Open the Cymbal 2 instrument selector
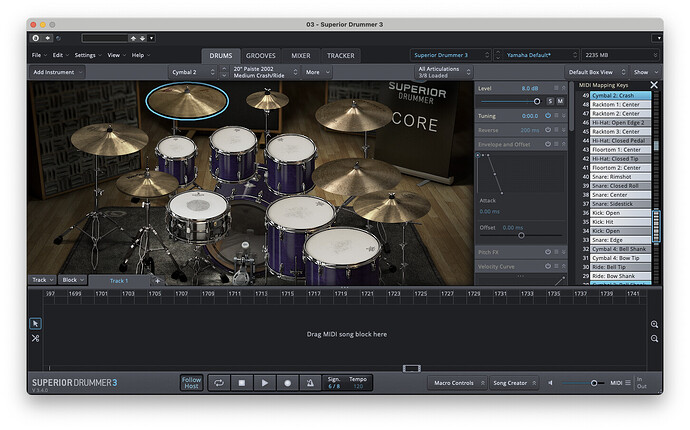 (x=193, y=72)
